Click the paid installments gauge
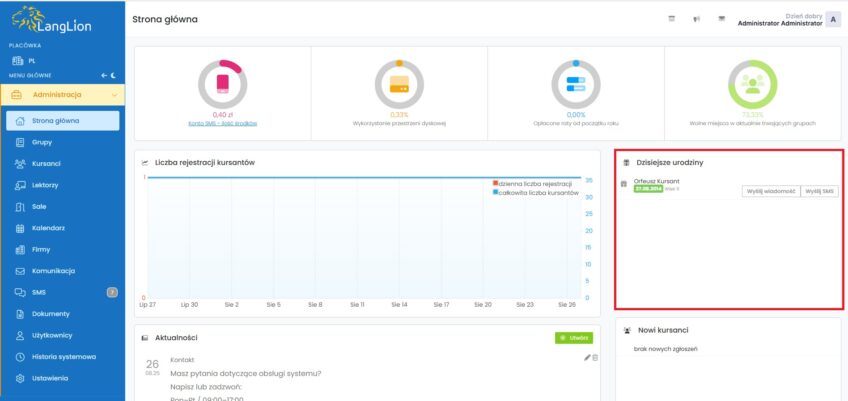 coord(576,84)
